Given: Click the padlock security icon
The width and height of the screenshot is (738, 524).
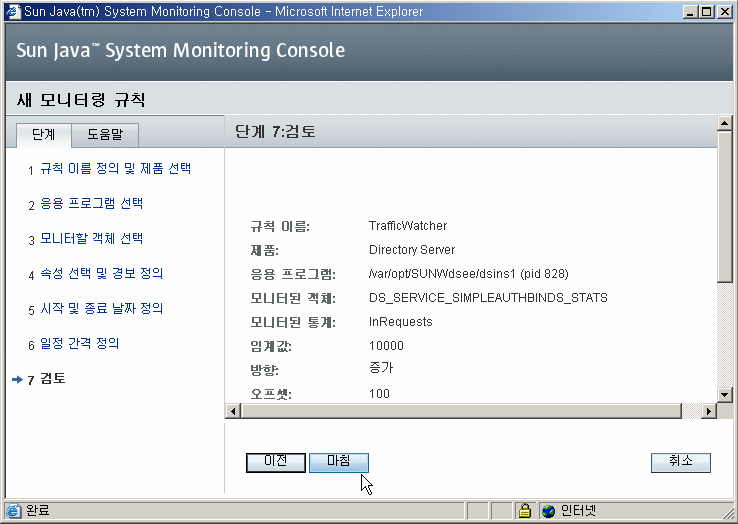Looking at the screenshot, I should (x=524, y=510).
